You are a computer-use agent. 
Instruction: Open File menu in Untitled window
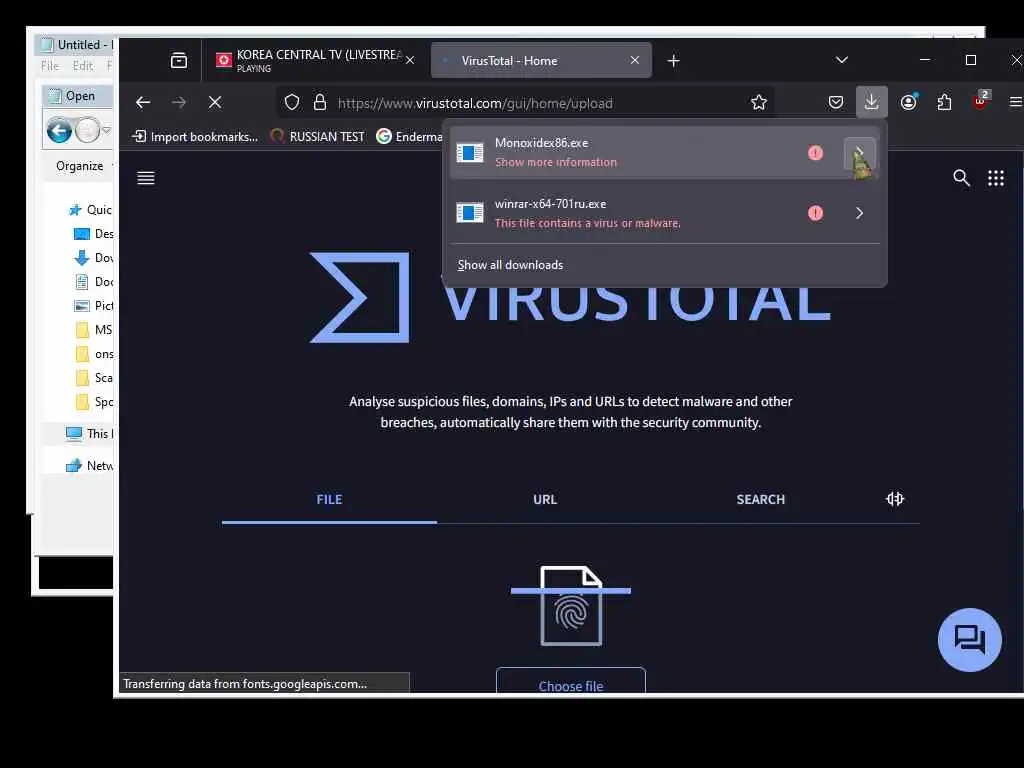click(50, 65)
